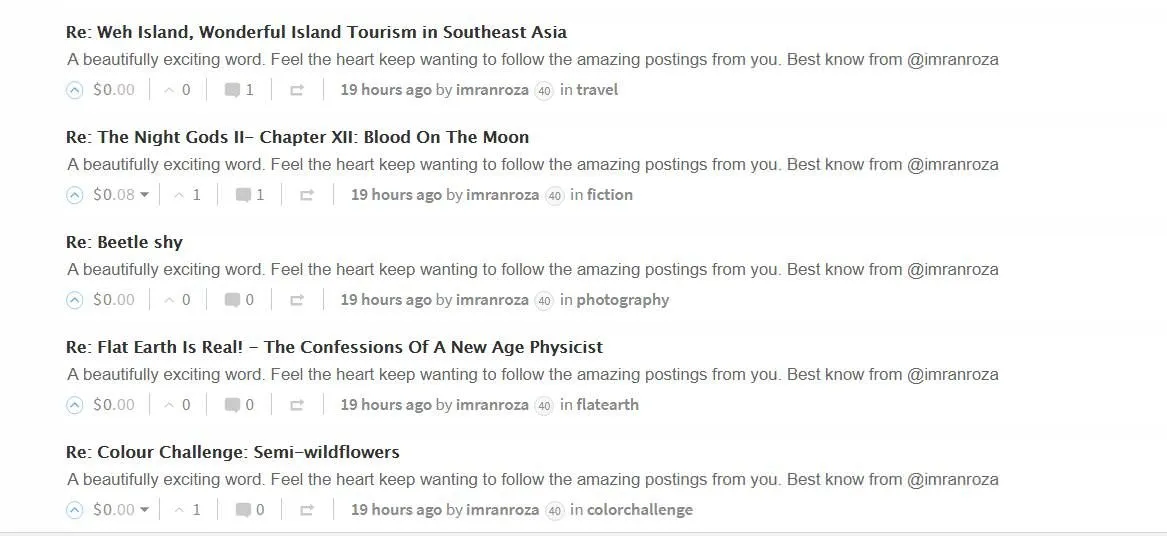View imranroza profile from fiction reply

coord(502,195)
